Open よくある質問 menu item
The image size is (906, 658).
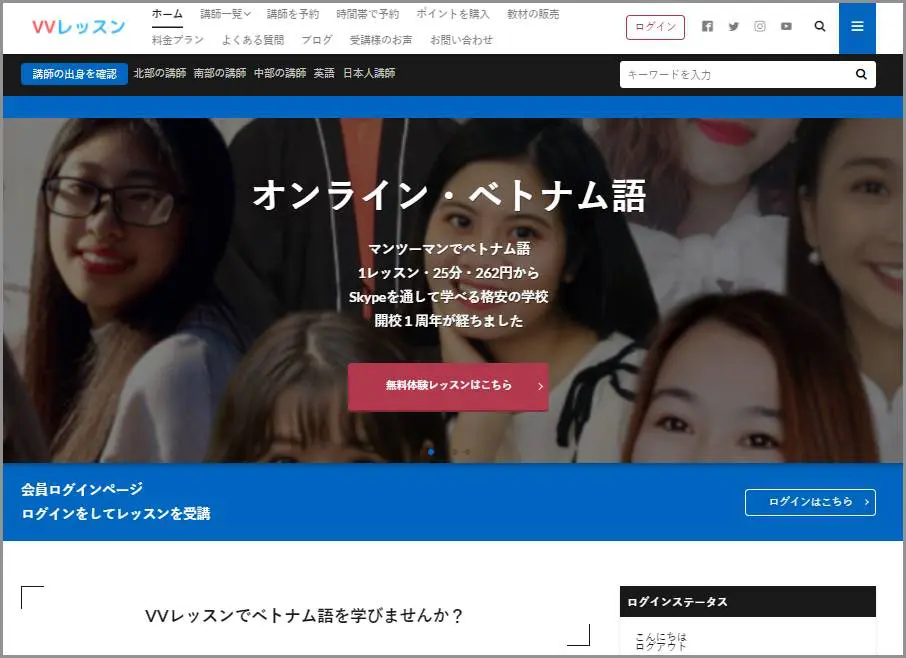[x=253, y=39]
